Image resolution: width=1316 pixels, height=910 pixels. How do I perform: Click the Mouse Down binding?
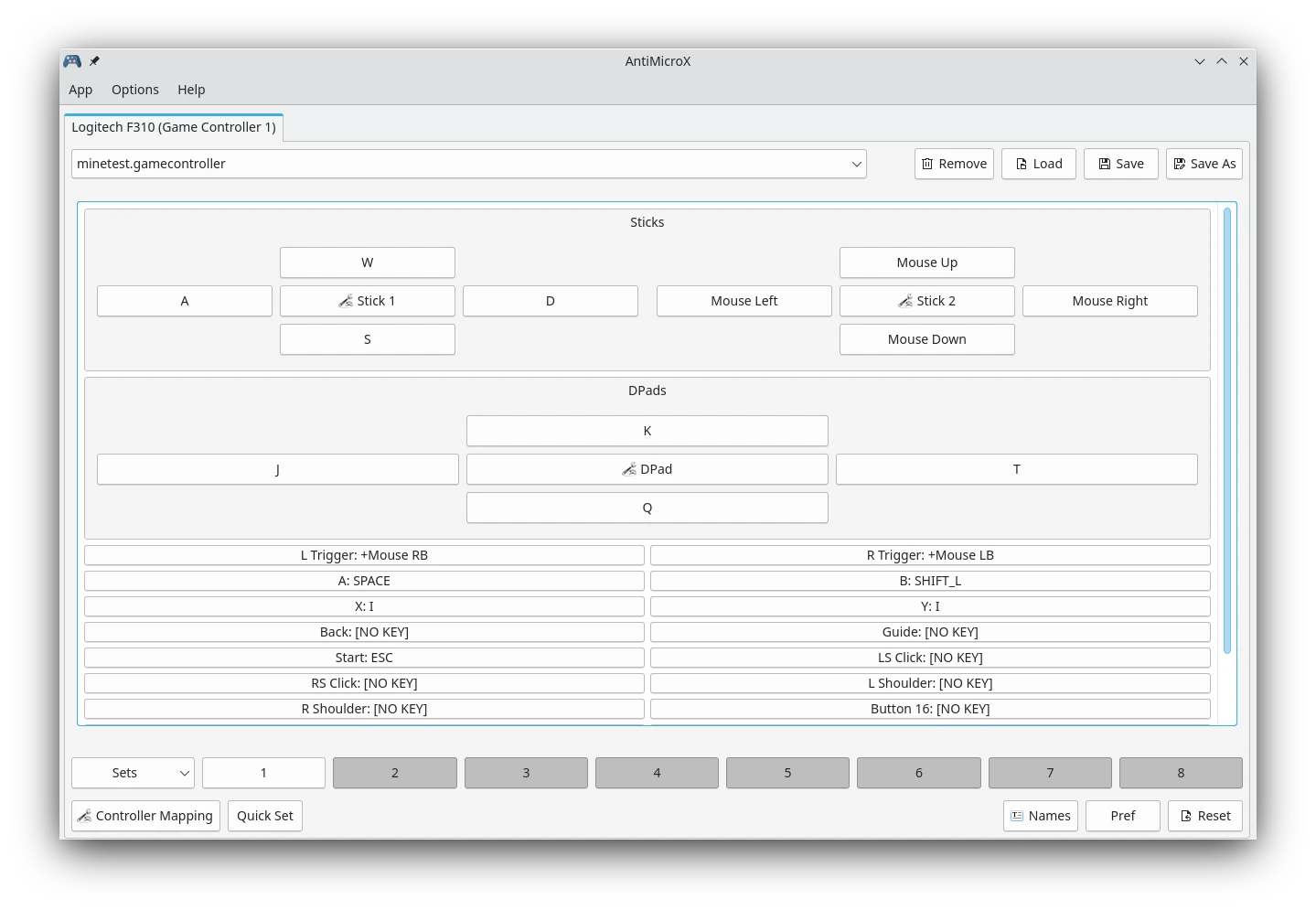point(927,339)
